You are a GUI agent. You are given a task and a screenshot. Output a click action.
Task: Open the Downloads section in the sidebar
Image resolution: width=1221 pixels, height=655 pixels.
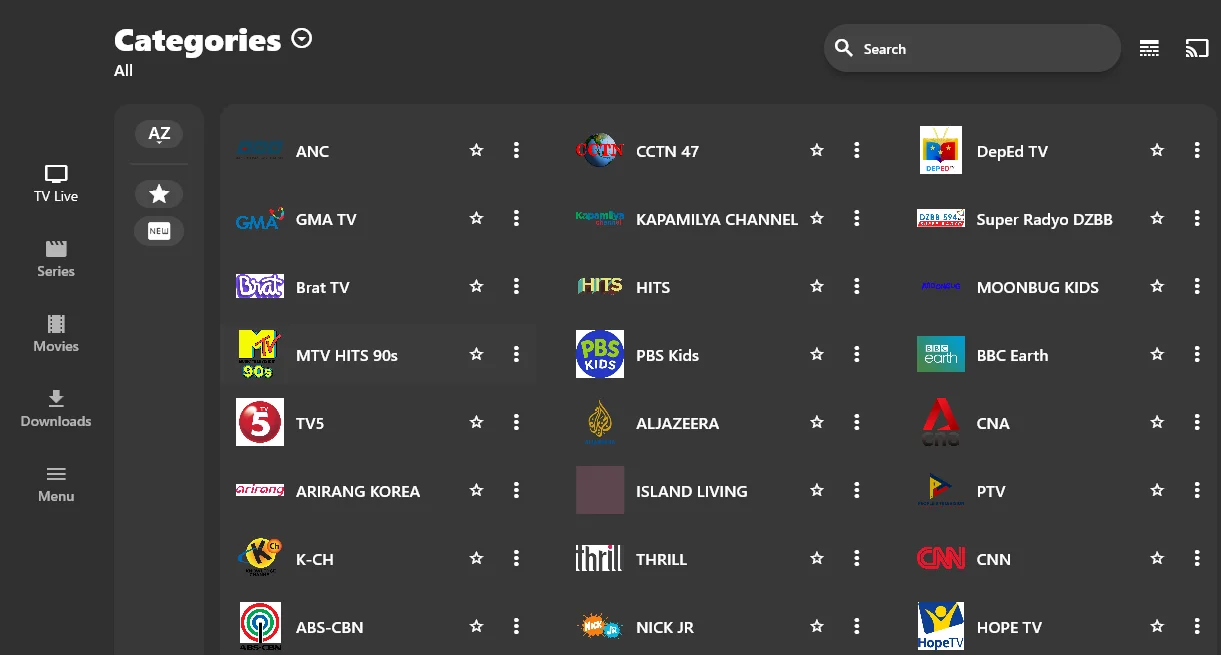point(56,409)
